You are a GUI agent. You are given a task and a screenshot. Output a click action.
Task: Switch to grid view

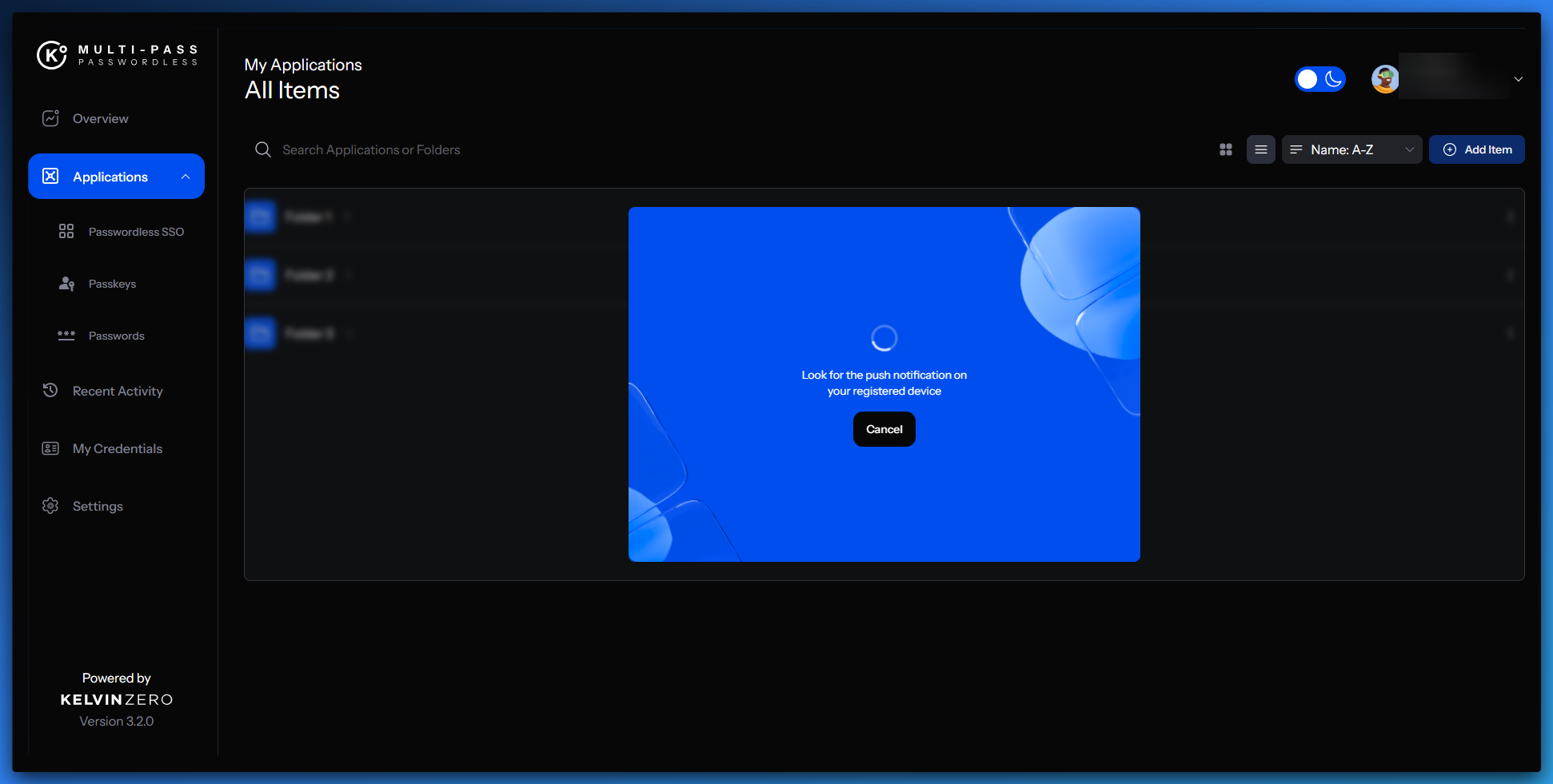click(x=1225, y=149)
